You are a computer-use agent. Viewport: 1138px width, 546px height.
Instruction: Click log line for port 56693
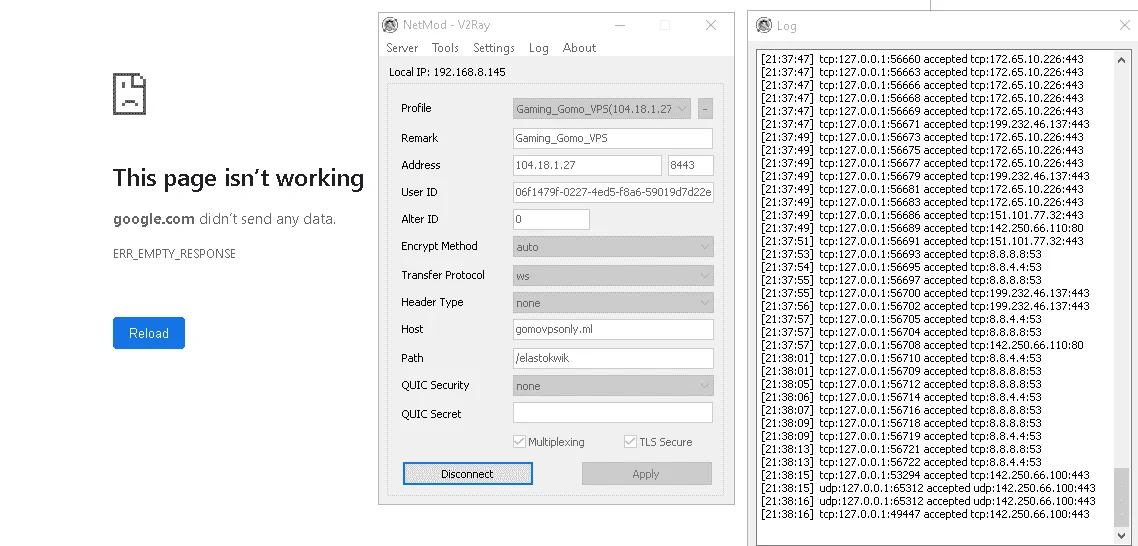click(x=901, y=254)
